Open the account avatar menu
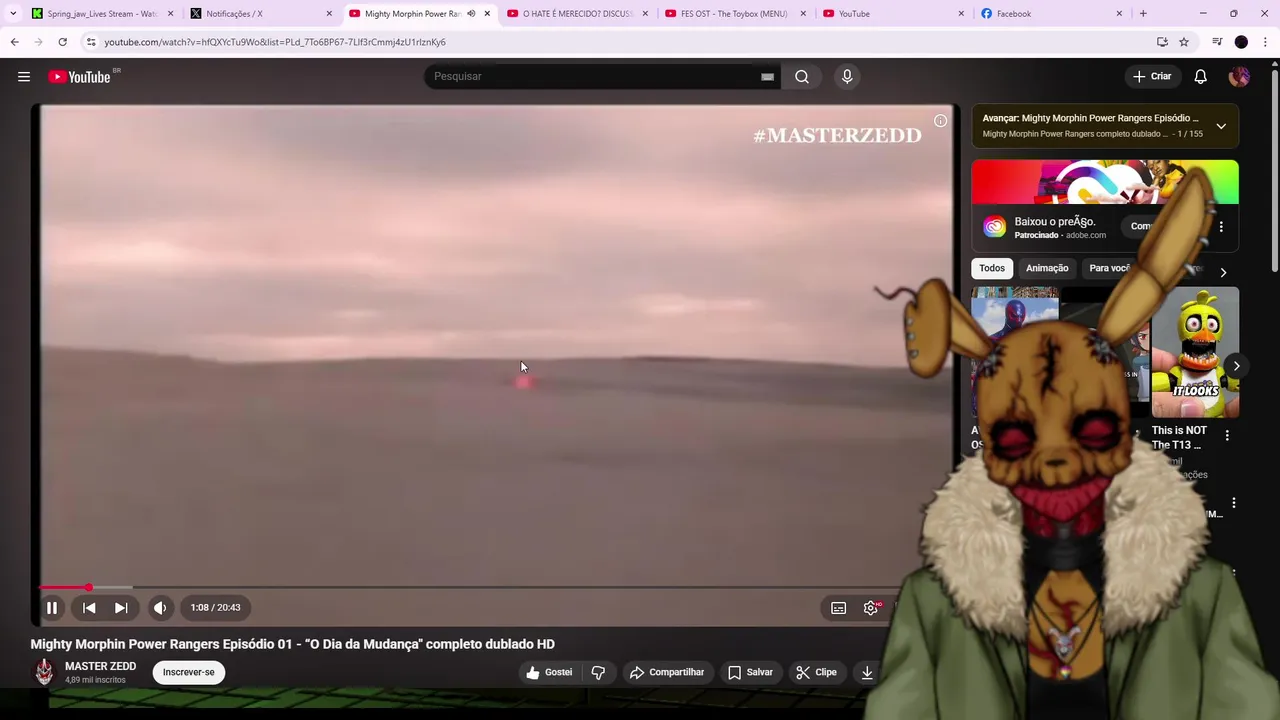 (x=1239, y=77)
